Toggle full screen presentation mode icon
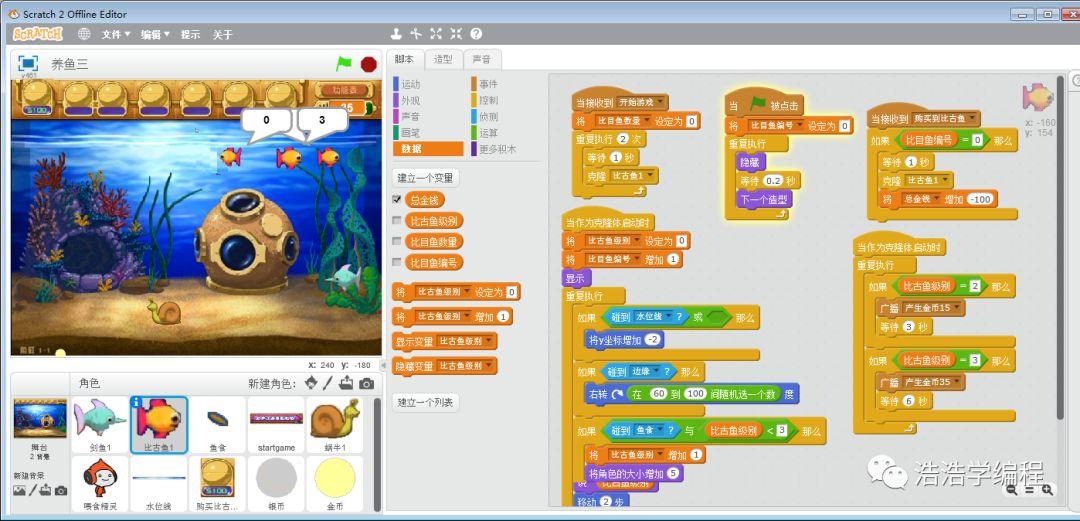Image resolution: width=1080 pixels, height=521 pixels. click(28, 63)
